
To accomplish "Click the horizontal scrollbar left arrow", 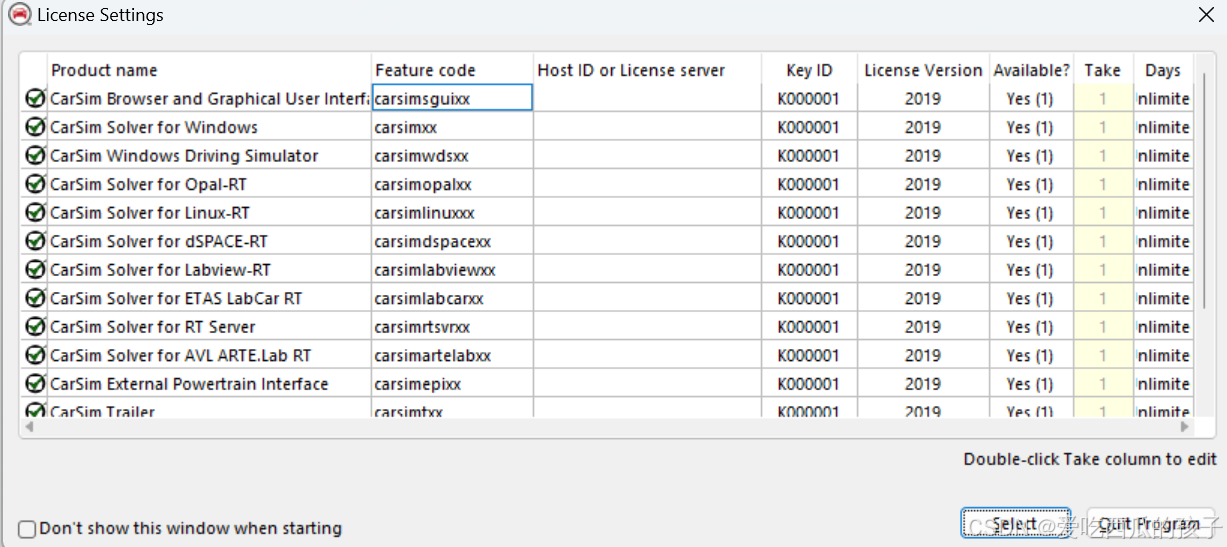I will [28, 426].
